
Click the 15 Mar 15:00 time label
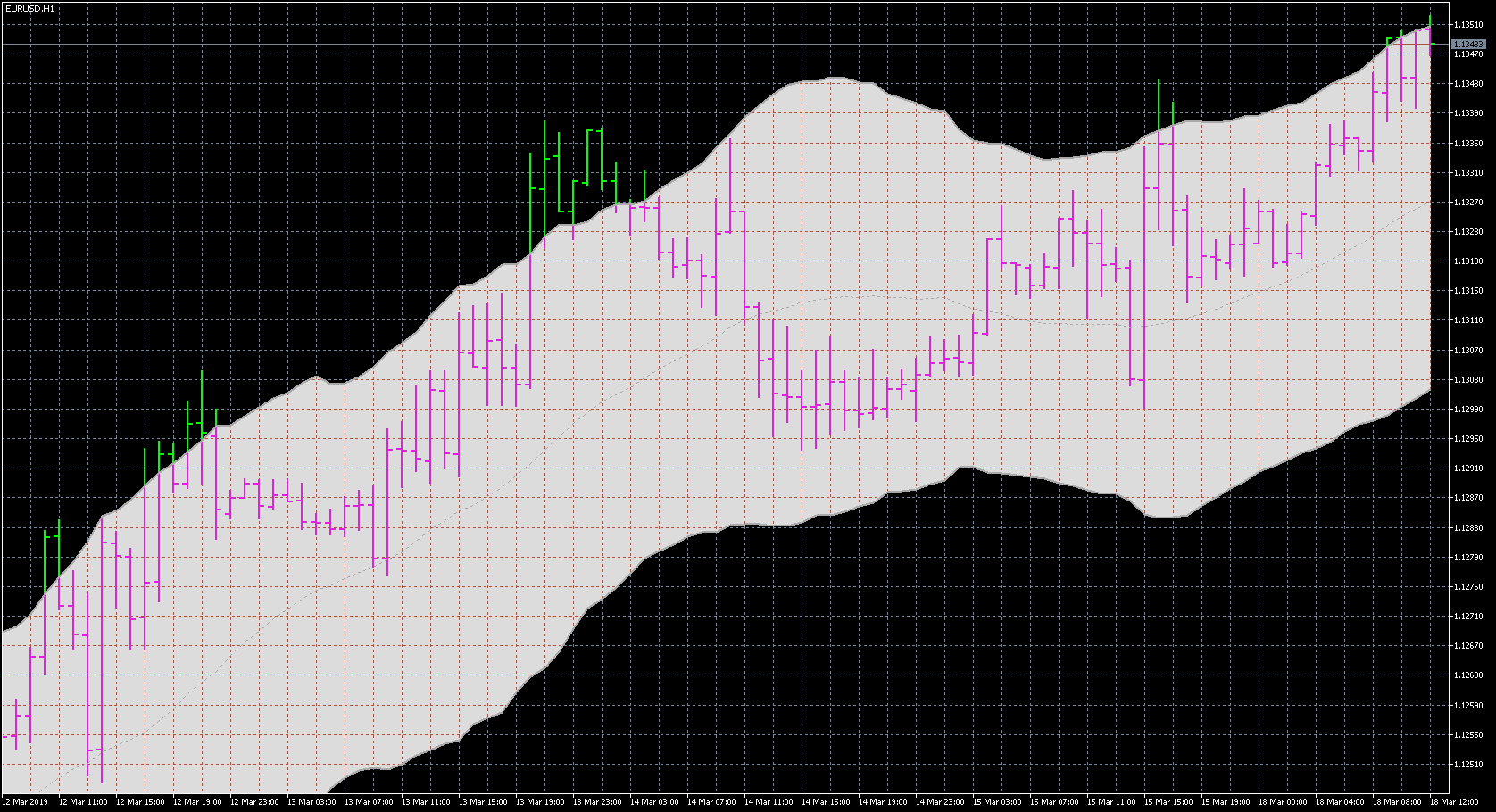(1168, 802)
